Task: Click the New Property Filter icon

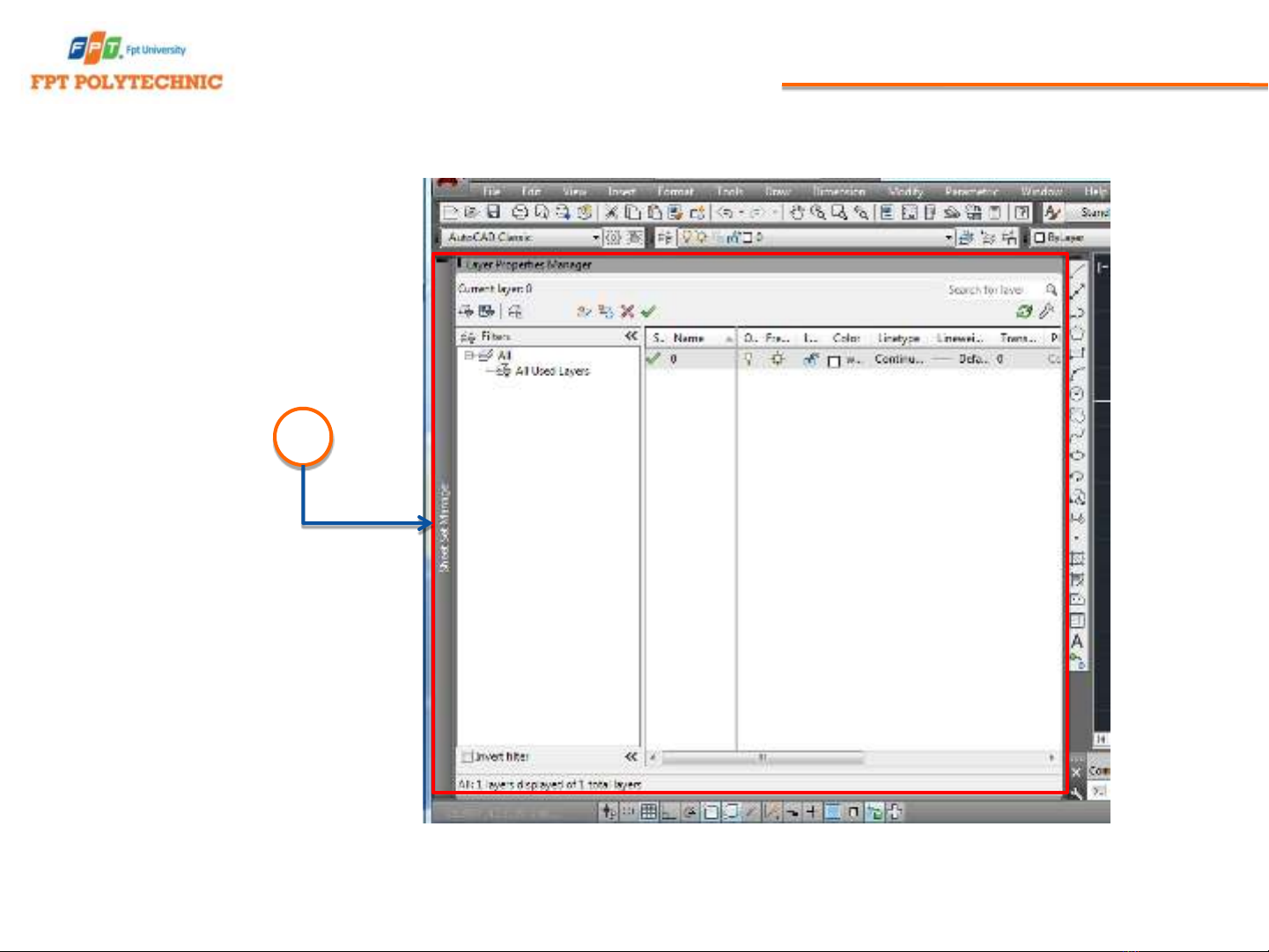Action: point(466,312)
